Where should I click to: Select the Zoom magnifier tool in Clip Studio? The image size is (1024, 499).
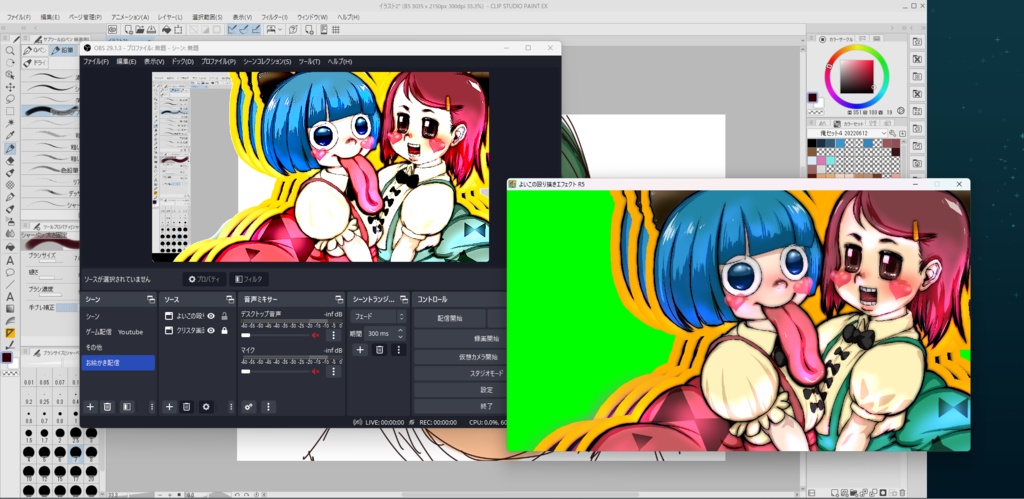[x=10, y=50]
